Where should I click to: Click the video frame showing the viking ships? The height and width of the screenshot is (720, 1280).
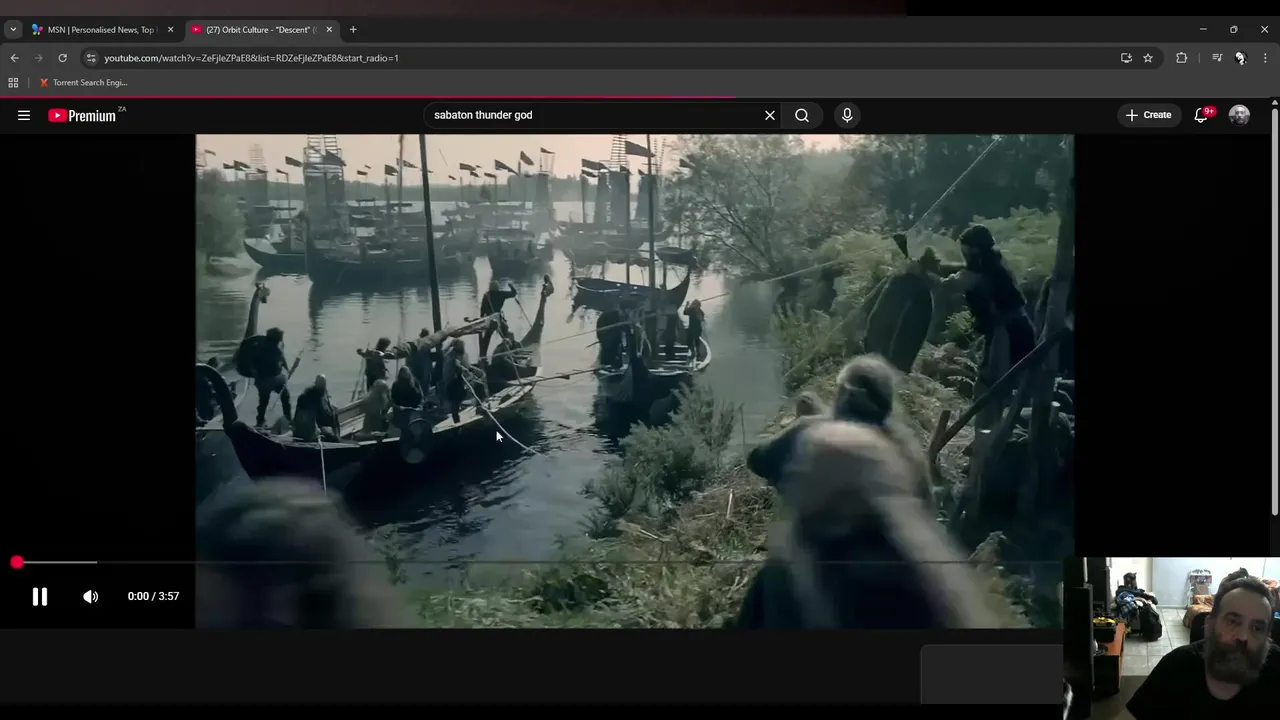[x=634, y=380]
